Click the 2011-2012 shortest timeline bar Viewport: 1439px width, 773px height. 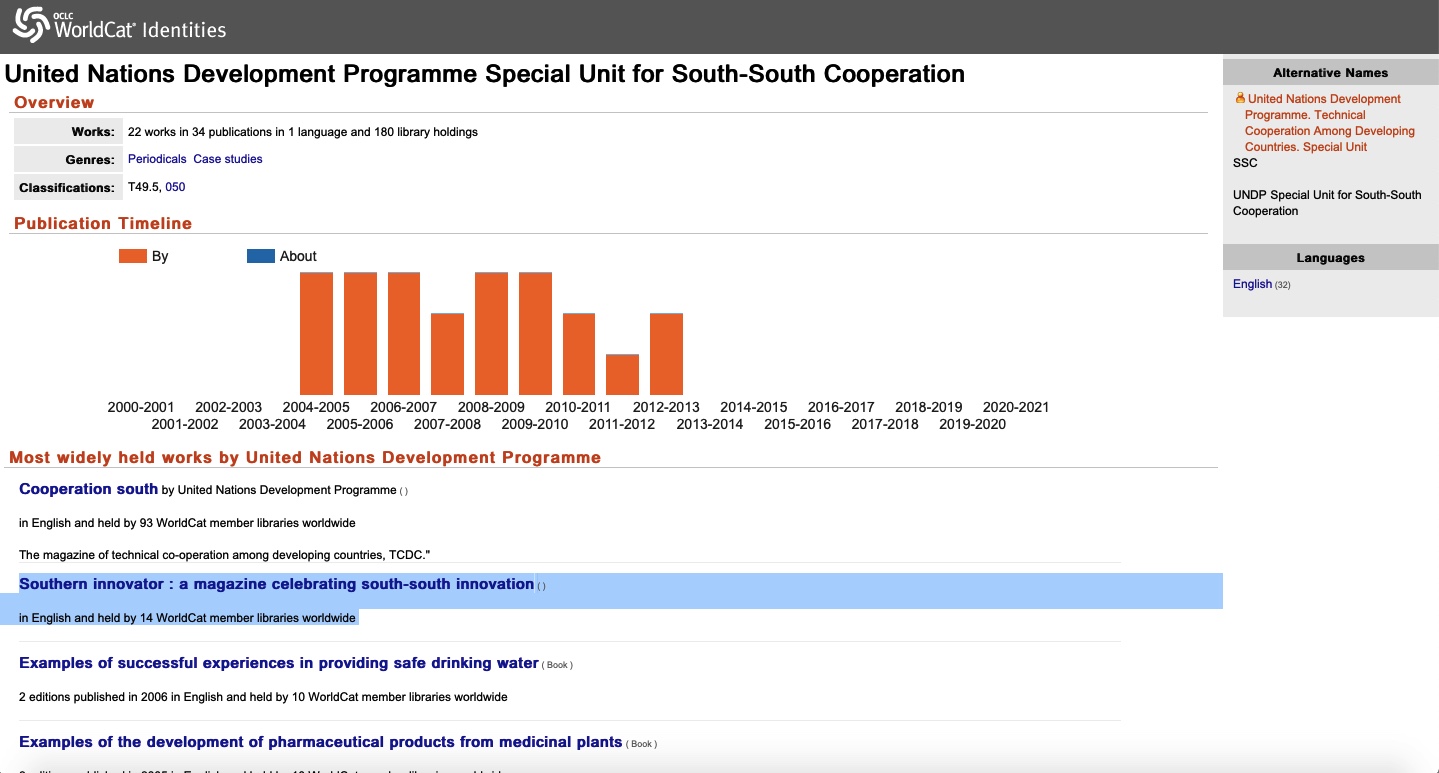tap(622, 374)
